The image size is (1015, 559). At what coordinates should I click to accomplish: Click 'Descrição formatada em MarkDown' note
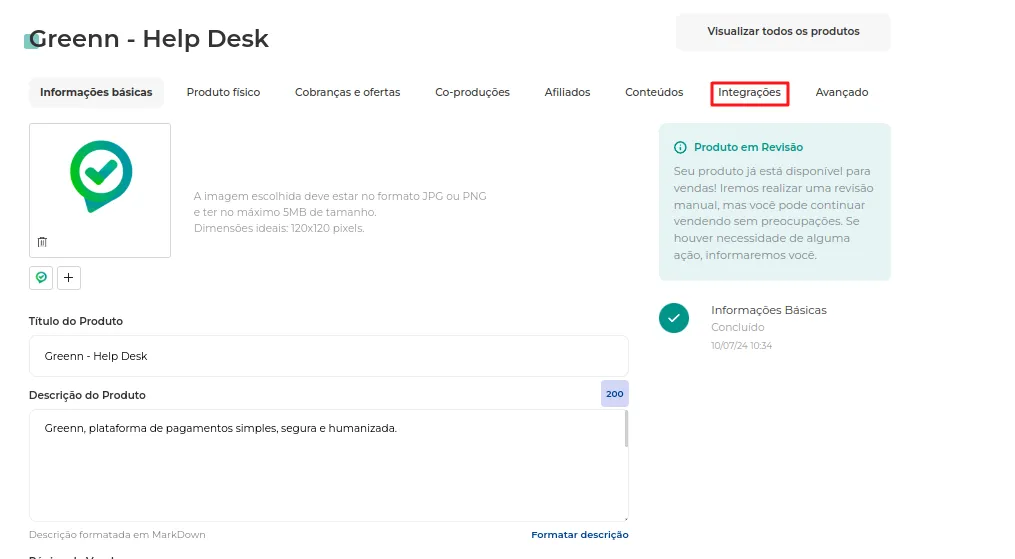click(117, 535)
